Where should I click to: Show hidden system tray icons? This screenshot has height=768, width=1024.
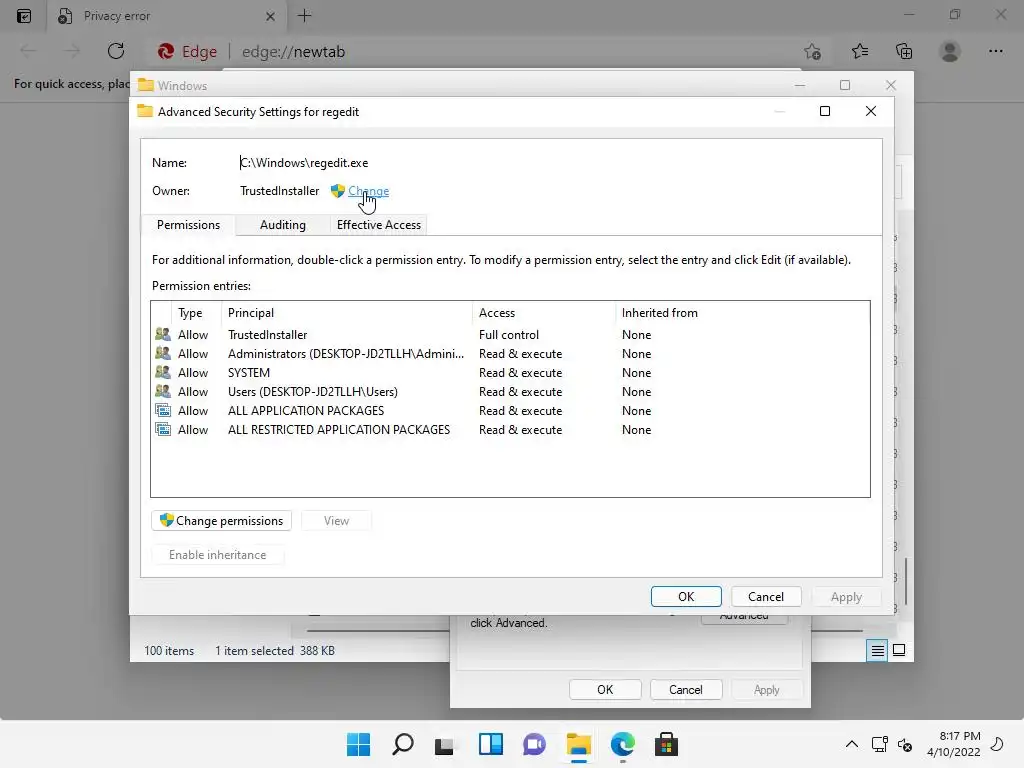pyautogui.click(x=852, y=744)
